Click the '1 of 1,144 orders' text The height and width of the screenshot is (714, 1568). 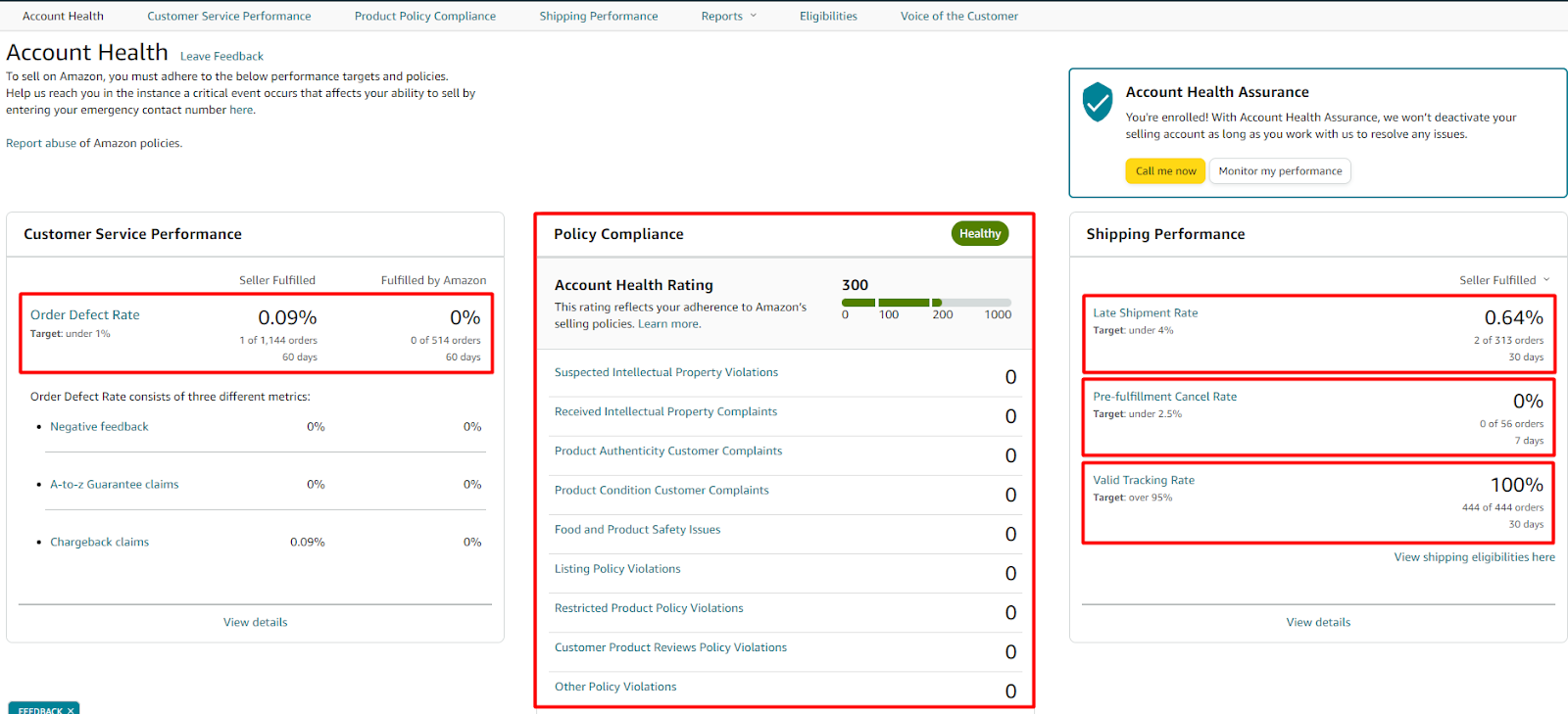[x=278, y=341]
